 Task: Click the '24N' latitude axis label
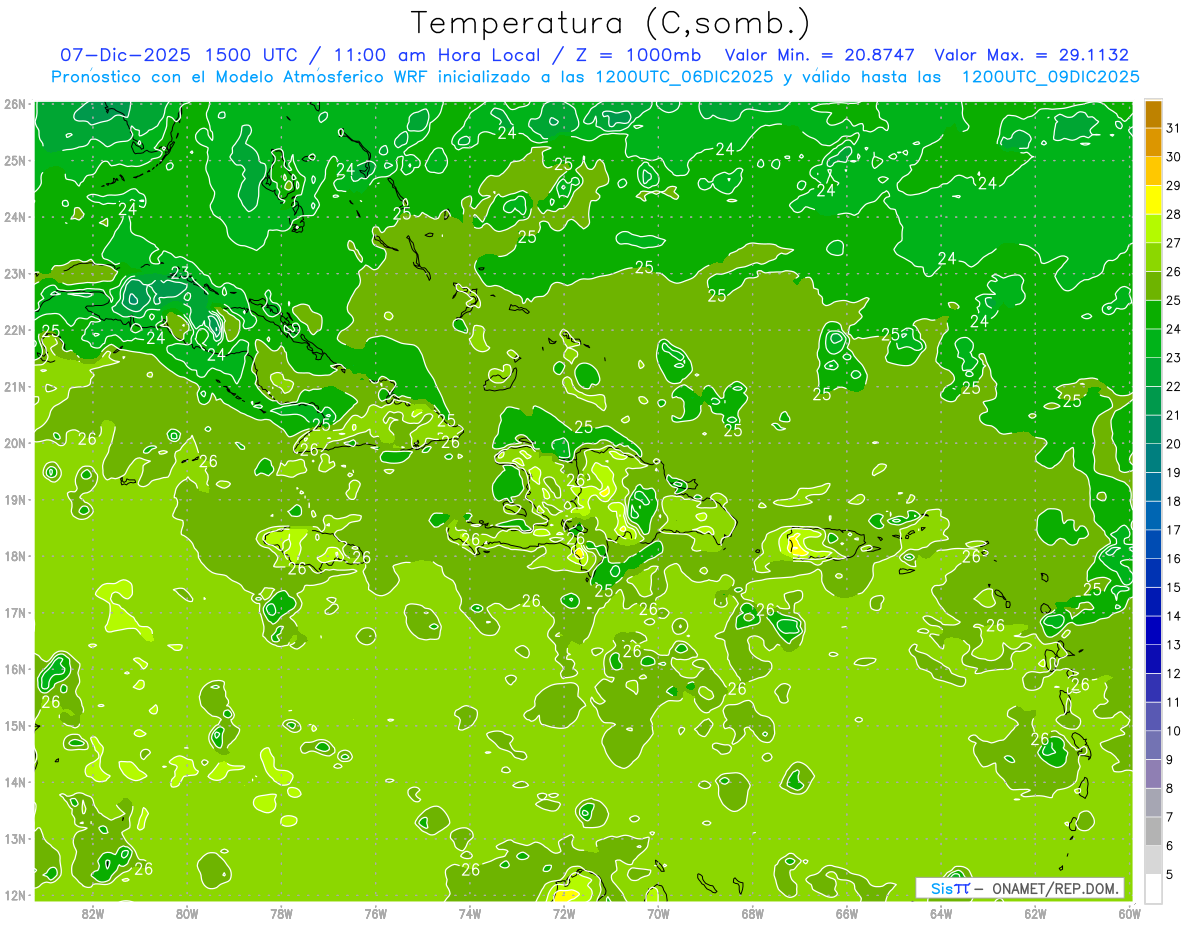click(14, 217)
